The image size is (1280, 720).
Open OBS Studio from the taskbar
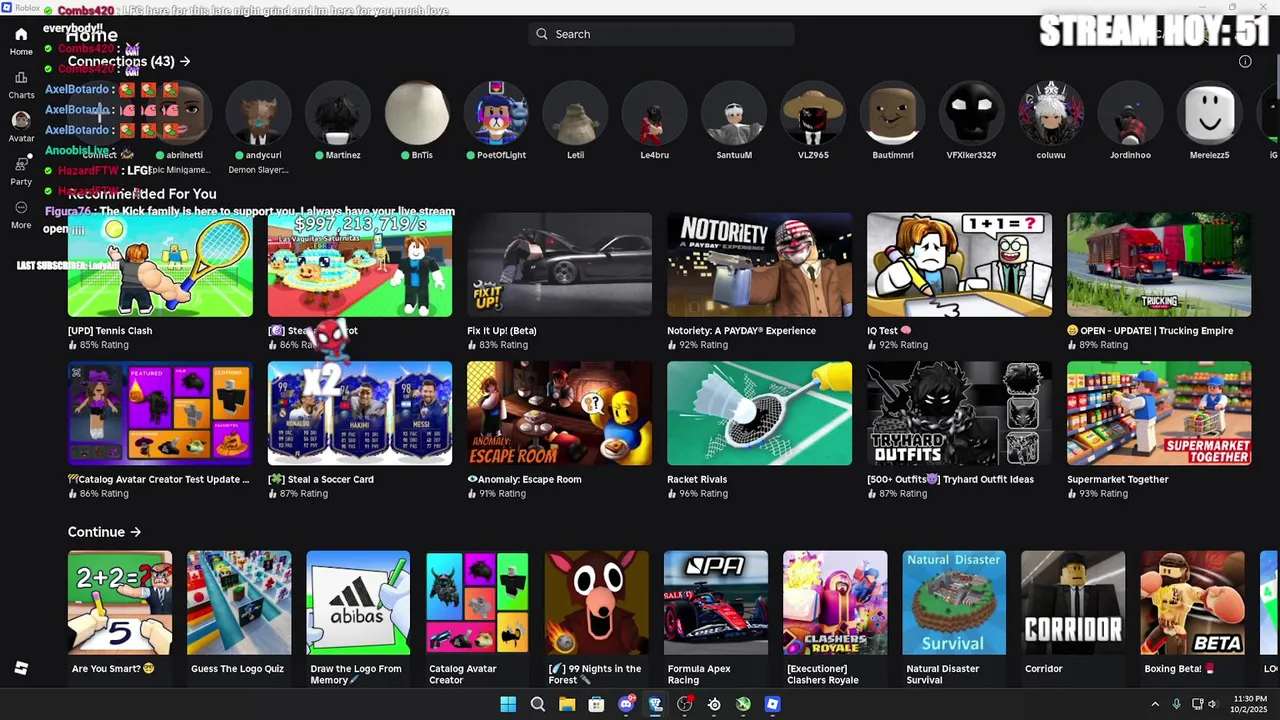(x=684, y=704)
